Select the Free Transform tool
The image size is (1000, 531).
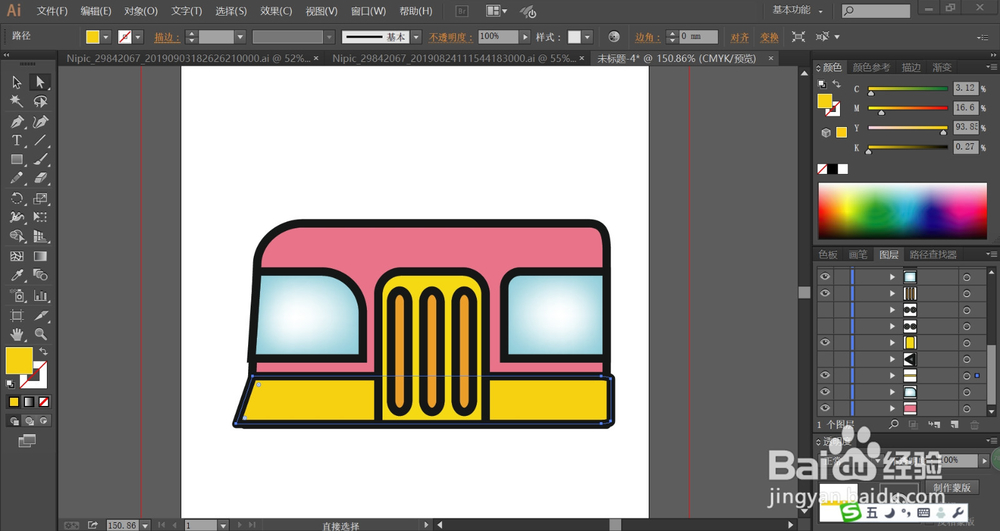coord(40,217)
